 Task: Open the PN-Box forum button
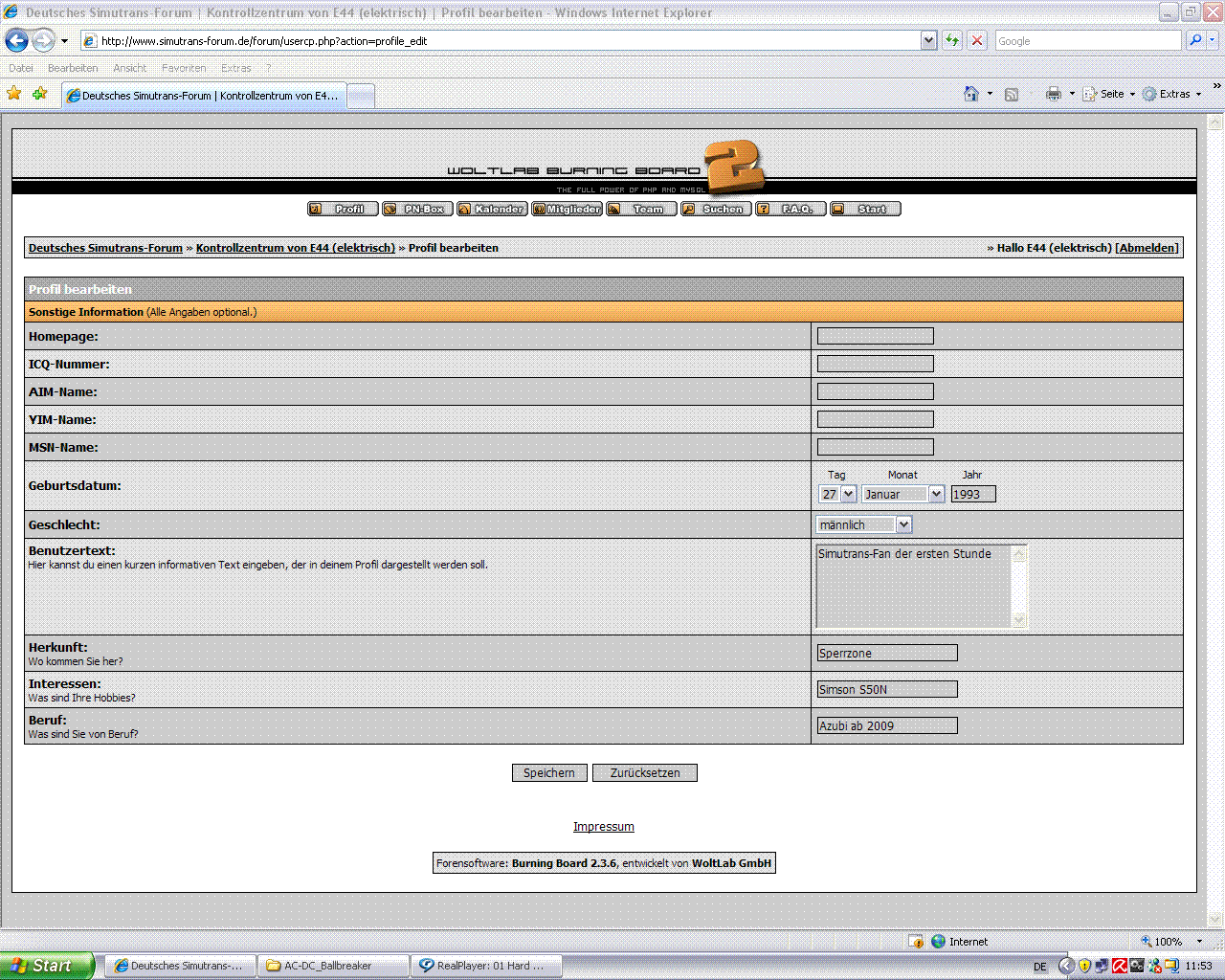point(416,209)
